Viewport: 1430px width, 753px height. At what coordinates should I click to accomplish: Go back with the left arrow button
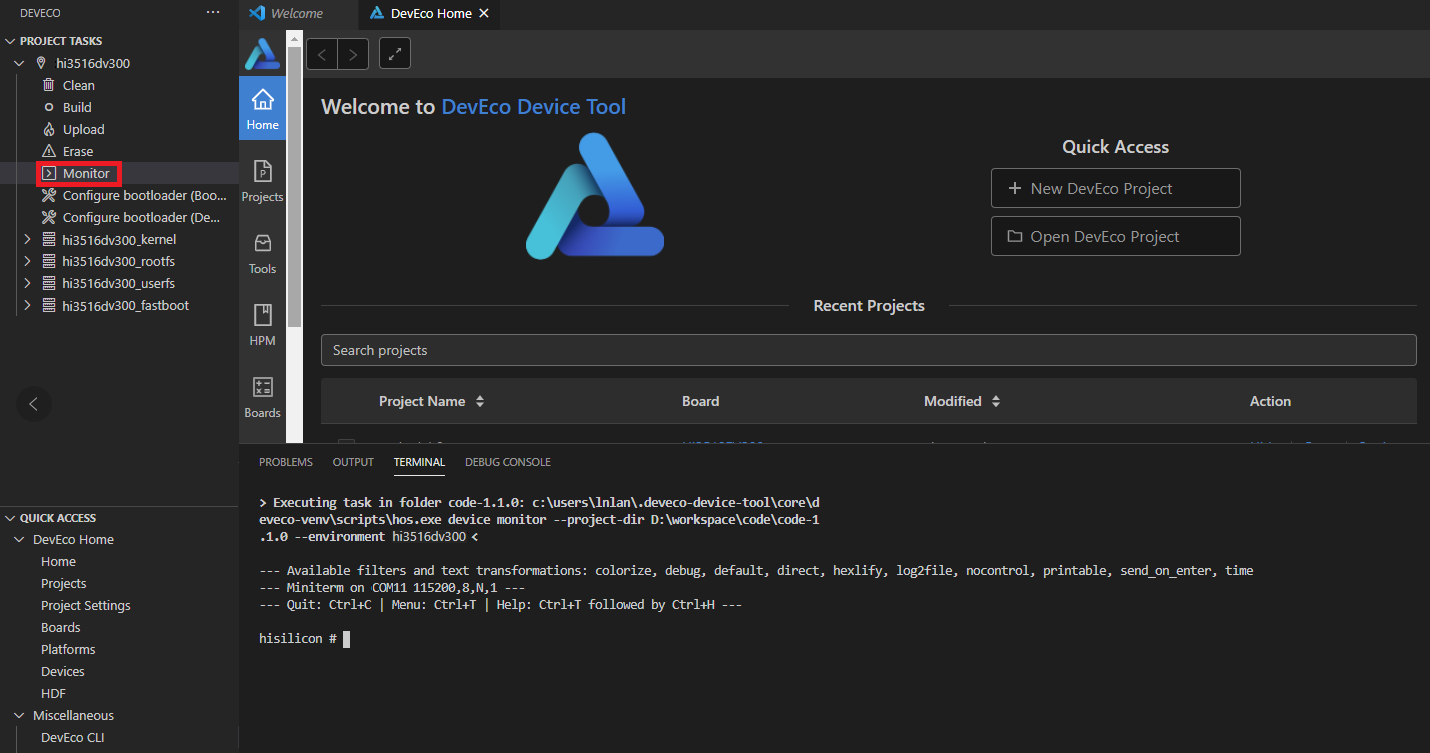[x=322, y=54]
